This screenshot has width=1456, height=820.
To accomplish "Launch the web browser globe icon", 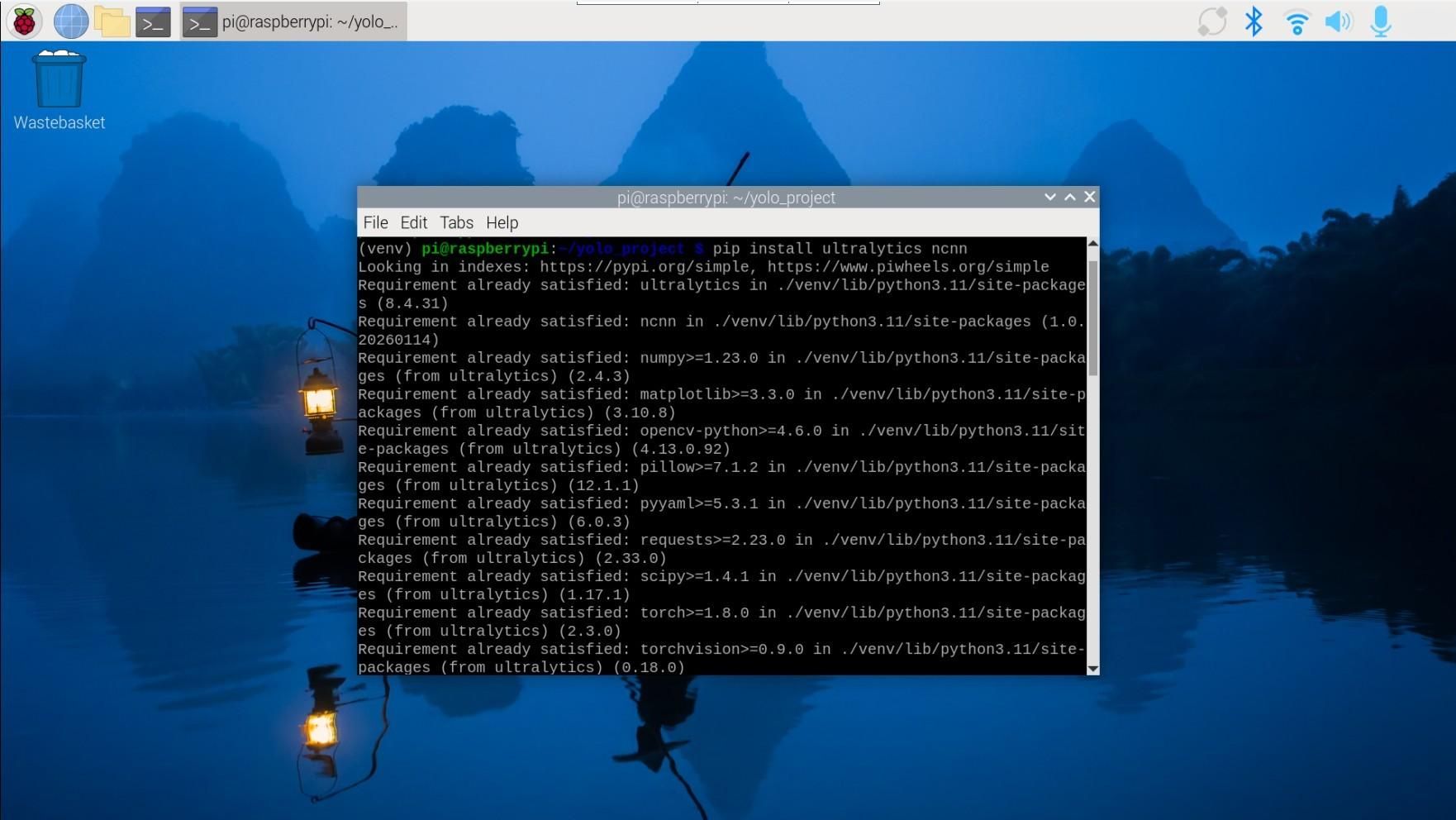I will [x=71, y=21].
